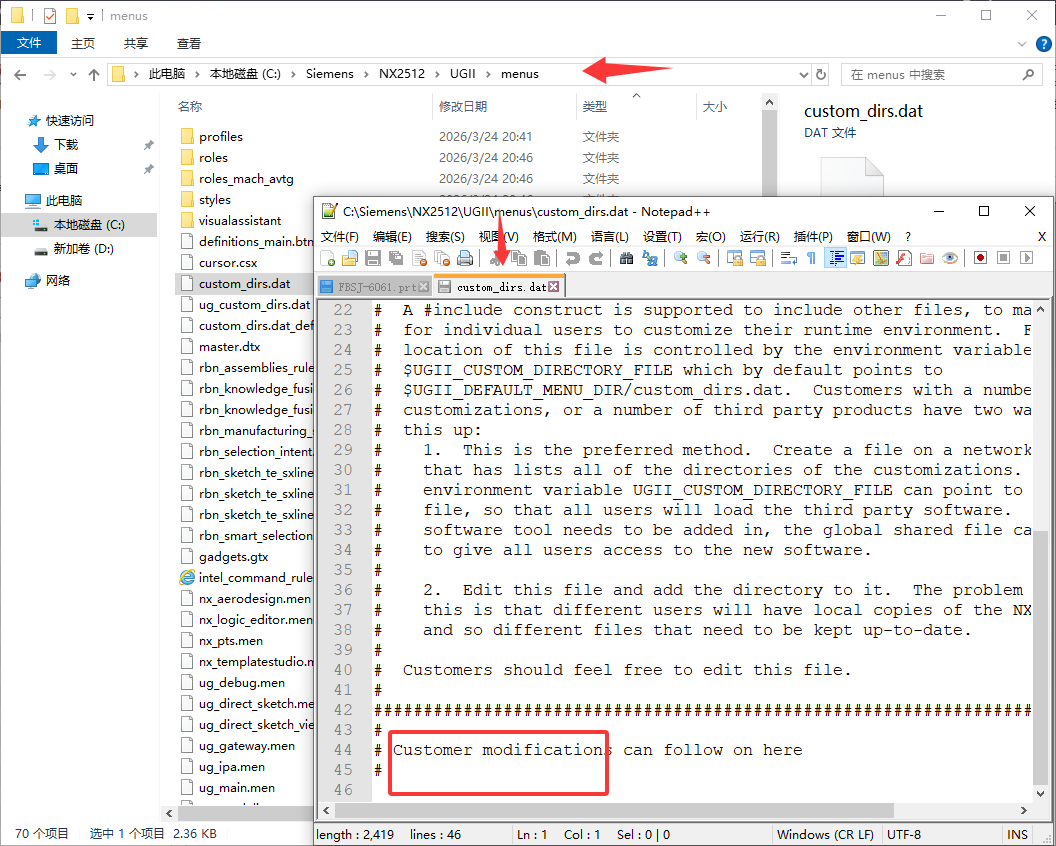Stop macro recording toolbar icon

(x=1003, y=258)
